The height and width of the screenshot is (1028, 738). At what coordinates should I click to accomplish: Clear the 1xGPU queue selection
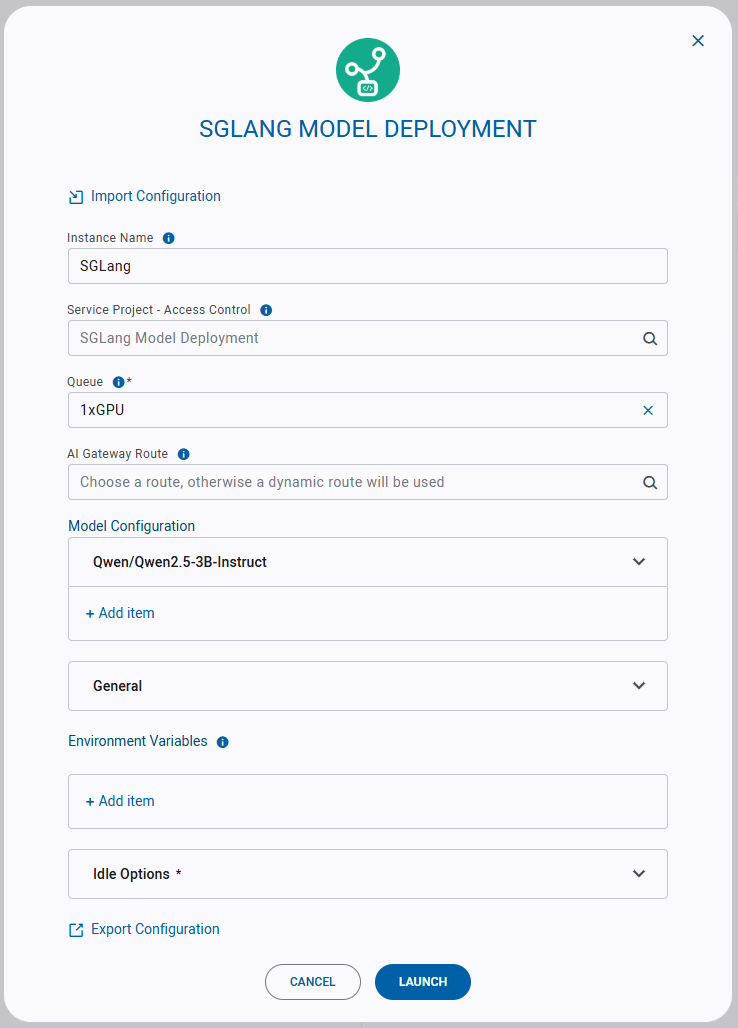click(x=647, y=410)
